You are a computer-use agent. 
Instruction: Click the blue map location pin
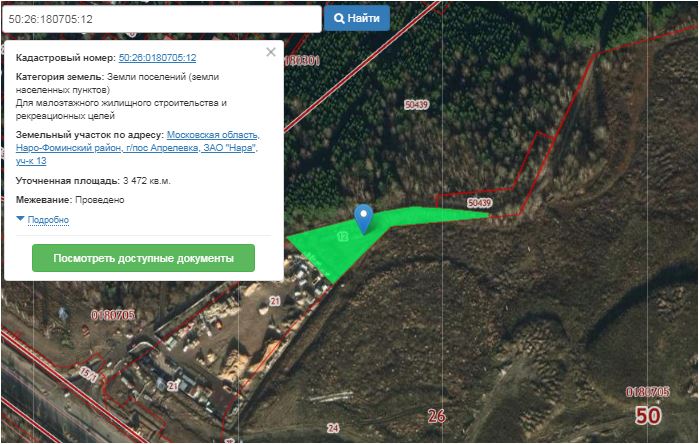(363, 219)
